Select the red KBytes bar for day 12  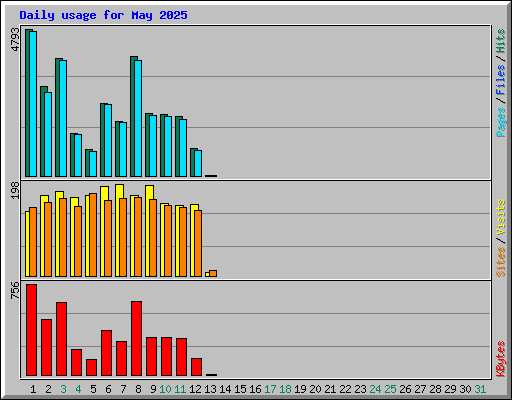click(196, 367)
